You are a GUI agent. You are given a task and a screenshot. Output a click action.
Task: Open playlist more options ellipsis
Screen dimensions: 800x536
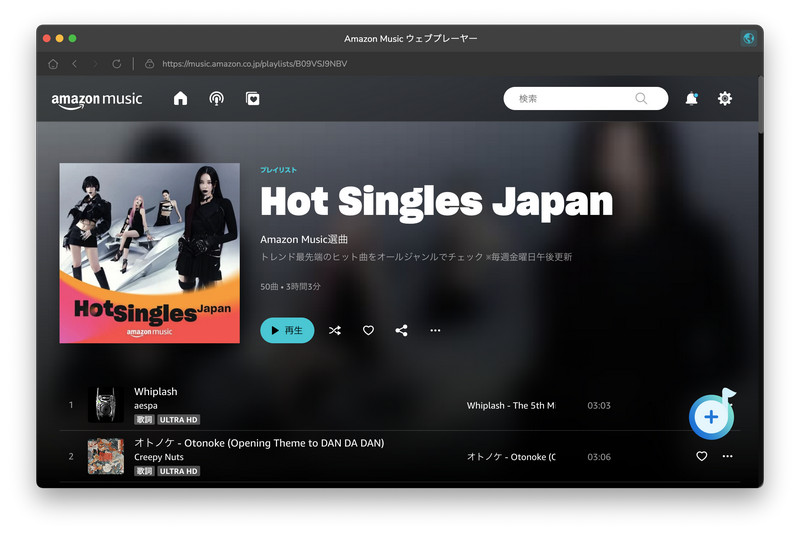[435, 330]
